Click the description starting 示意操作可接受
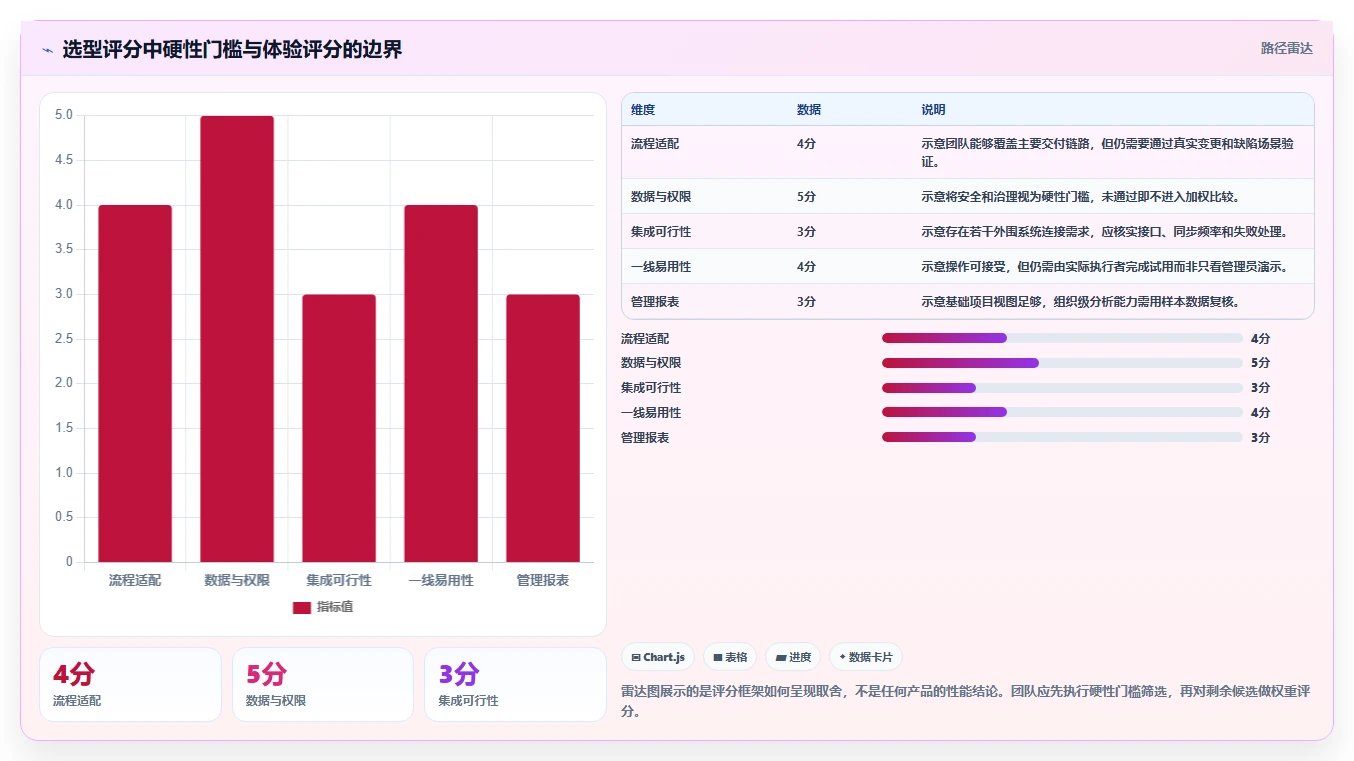 click(1105, 267)
